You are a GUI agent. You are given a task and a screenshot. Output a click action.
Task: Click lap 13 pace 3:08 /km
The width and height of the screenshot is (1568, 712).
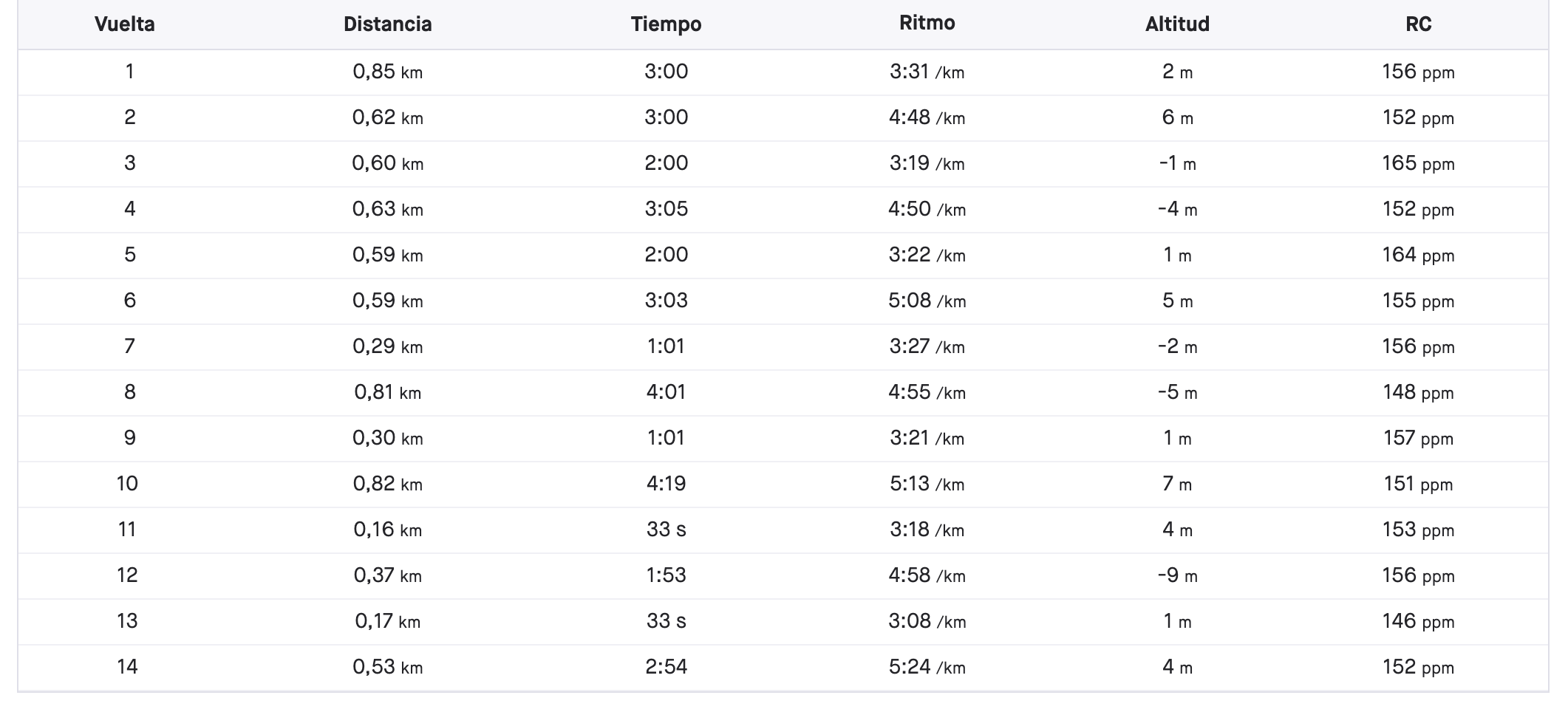(x=927, y=621)
